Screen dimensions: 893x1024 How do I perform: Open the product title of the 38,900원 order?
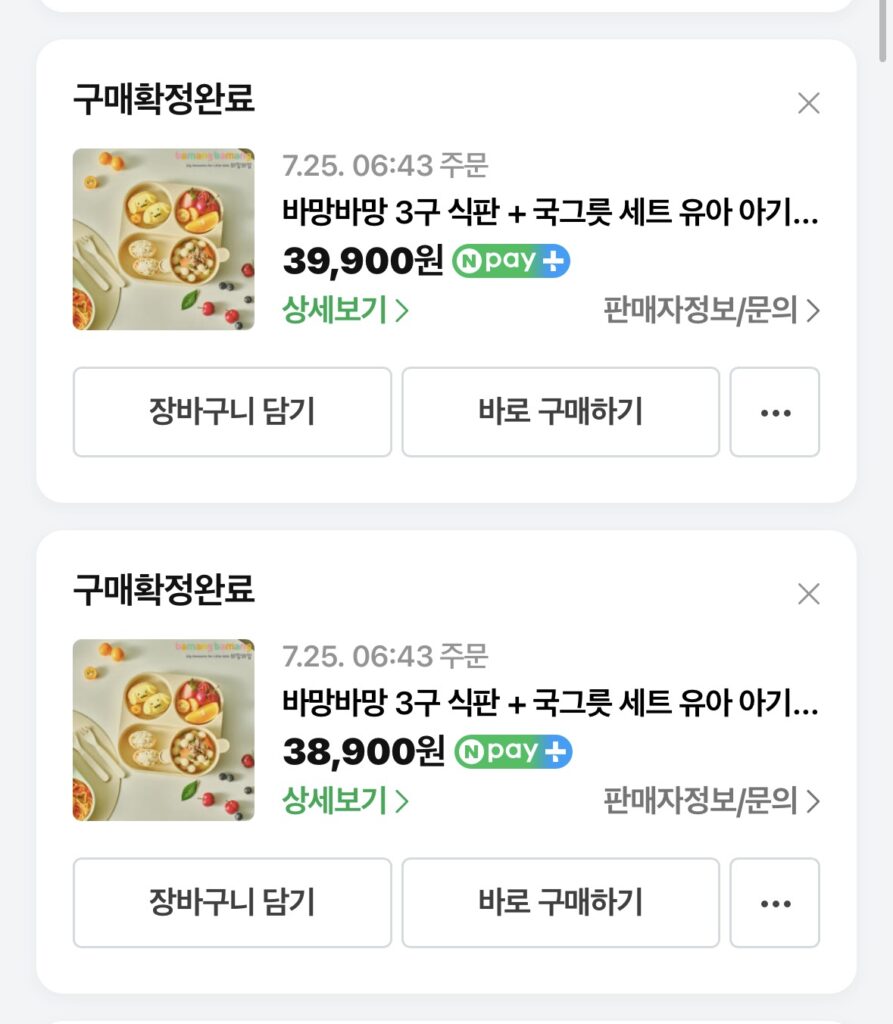[x=550, y=702]
